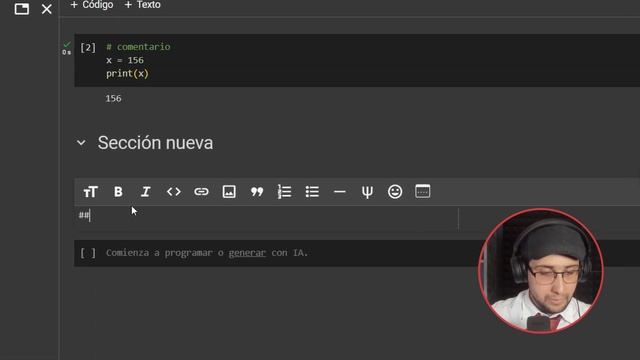Viewport: 640px width, 360px height.
Task: Add a bulleted list
Action: [312, 192]
